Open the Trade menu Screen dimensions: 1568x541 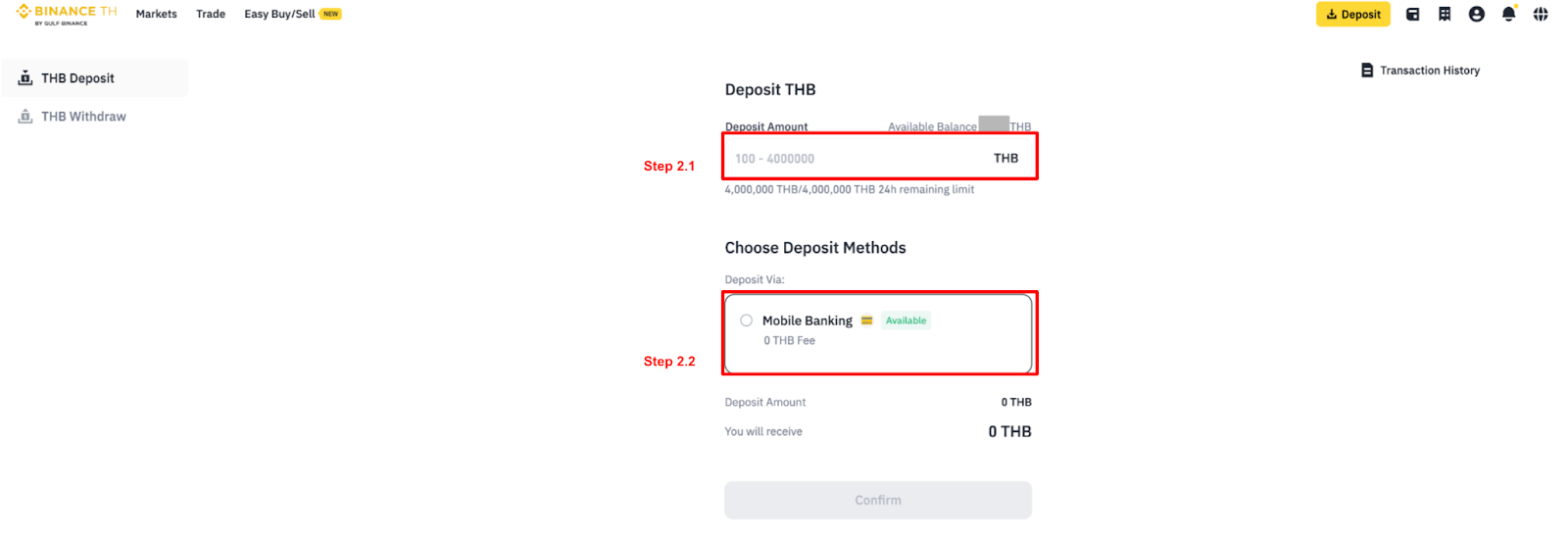211,14
